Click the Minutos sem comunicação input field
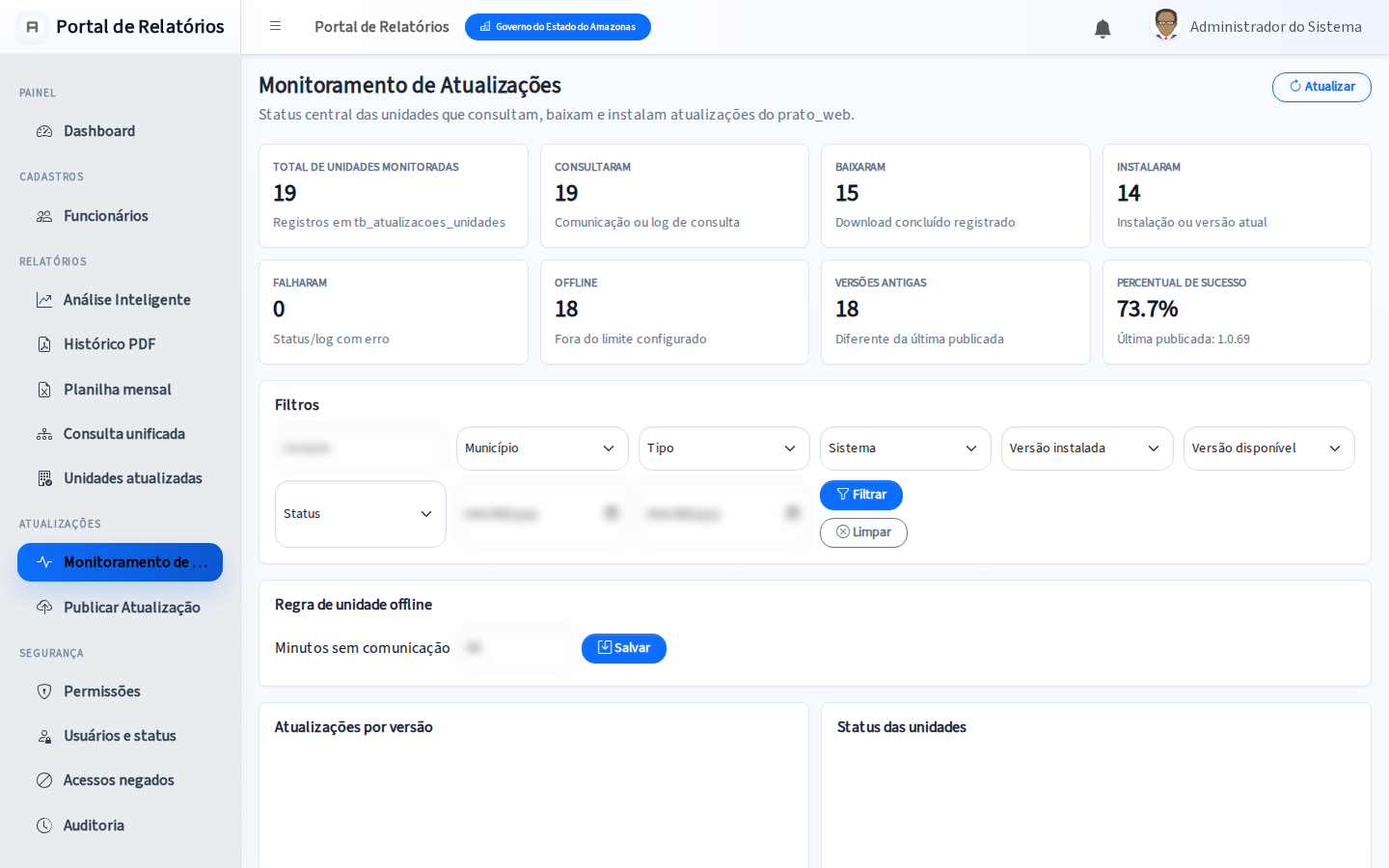The height and width of the screenshot is (868, 1389). pyautogui.click(x=515, y=648)
